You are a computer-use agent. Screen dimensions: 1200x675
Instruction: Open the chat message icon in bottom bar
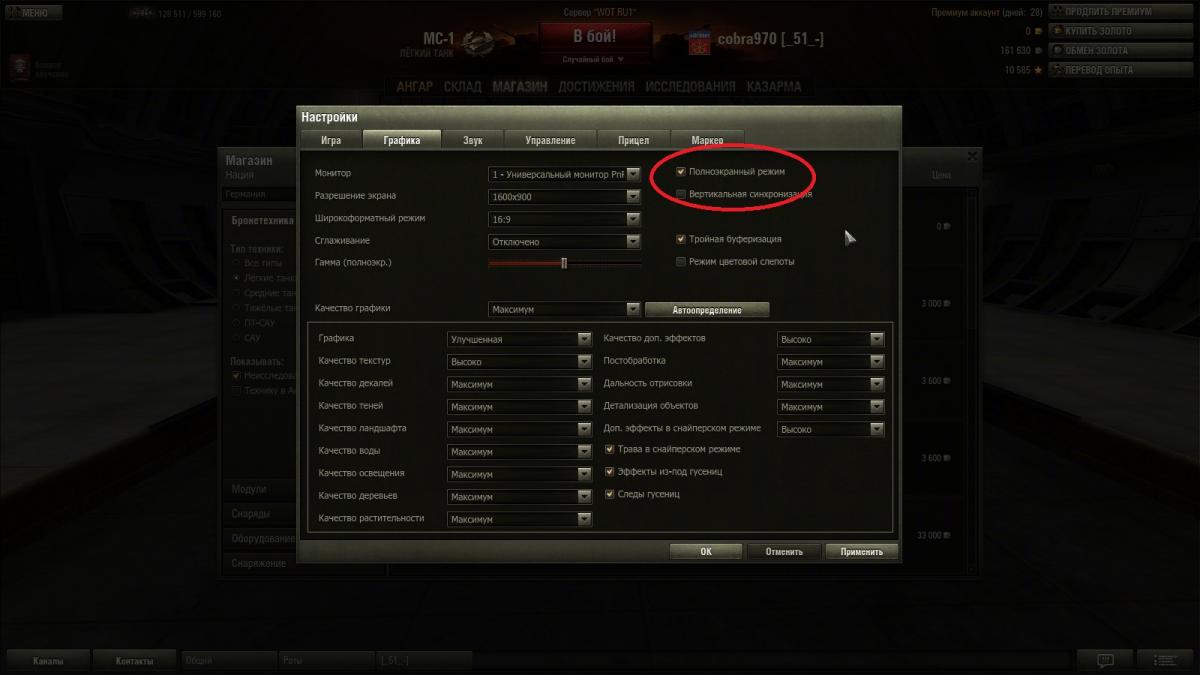click(x=1105, y=660)
